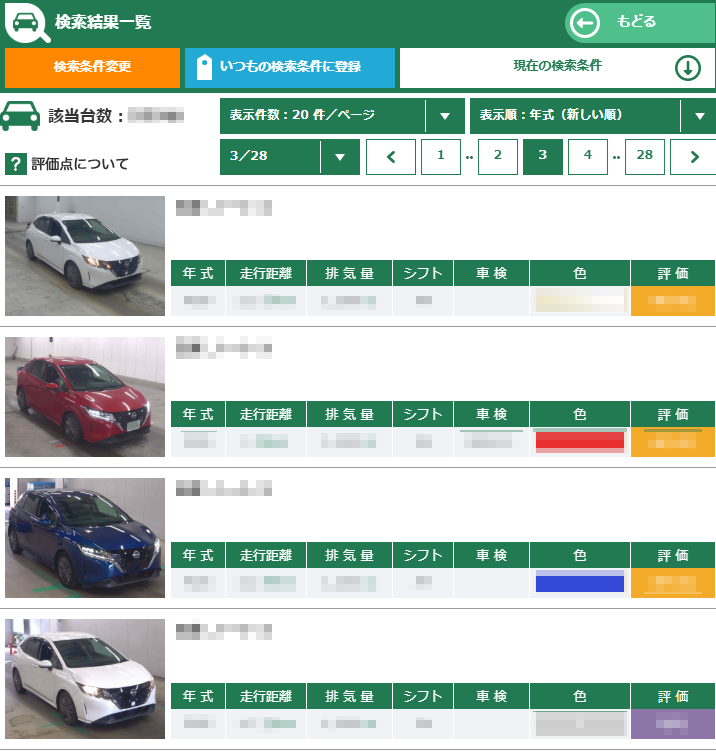
Task: Go to previous page with left chevron
Action: point(391,157)
